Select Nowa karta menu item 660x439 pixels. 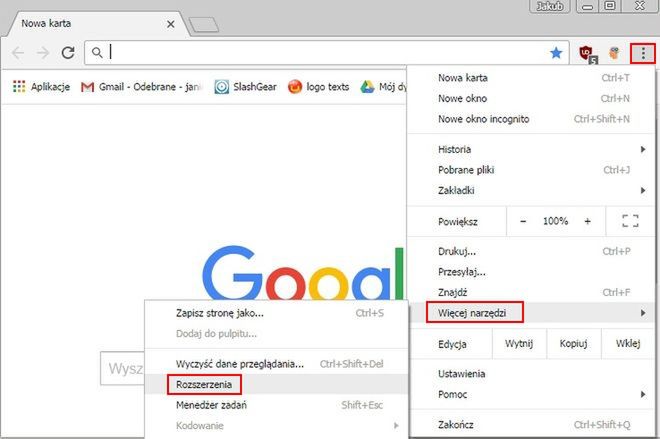coord(531,78)
